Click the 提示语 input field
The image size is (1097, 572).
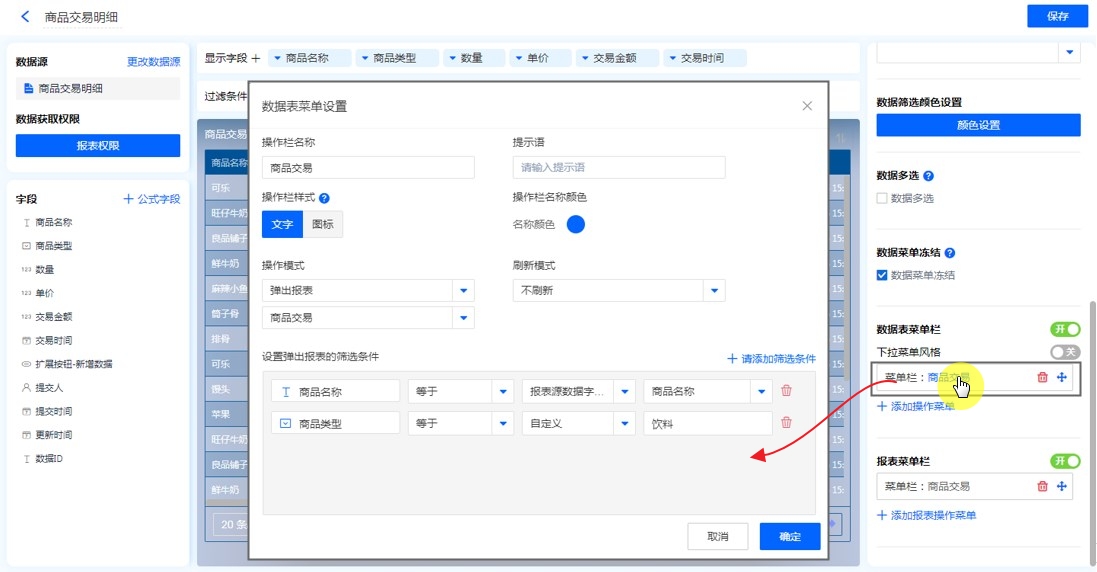pos(618,167)
